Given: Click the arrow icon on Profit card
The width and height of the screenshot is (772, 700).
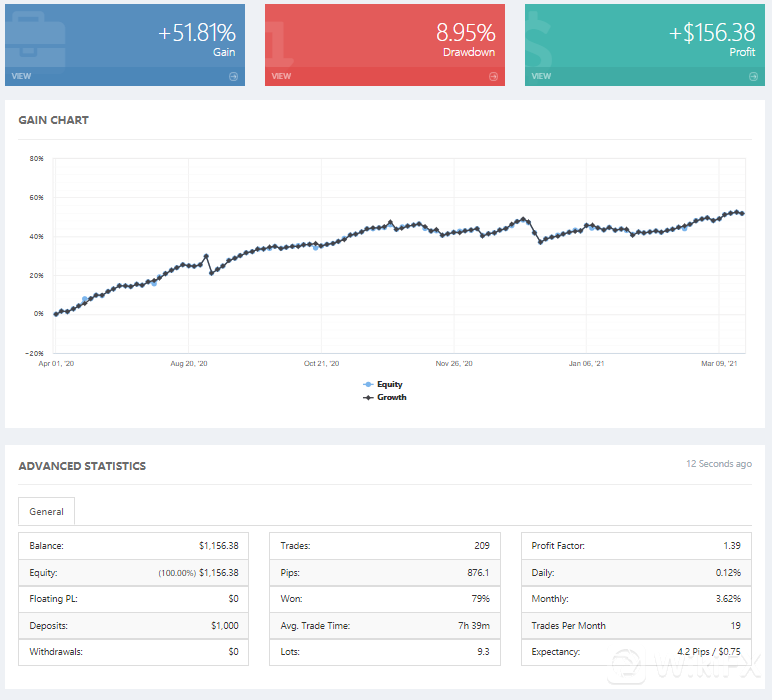Looking at the screenshot, I should coord(753,76).
